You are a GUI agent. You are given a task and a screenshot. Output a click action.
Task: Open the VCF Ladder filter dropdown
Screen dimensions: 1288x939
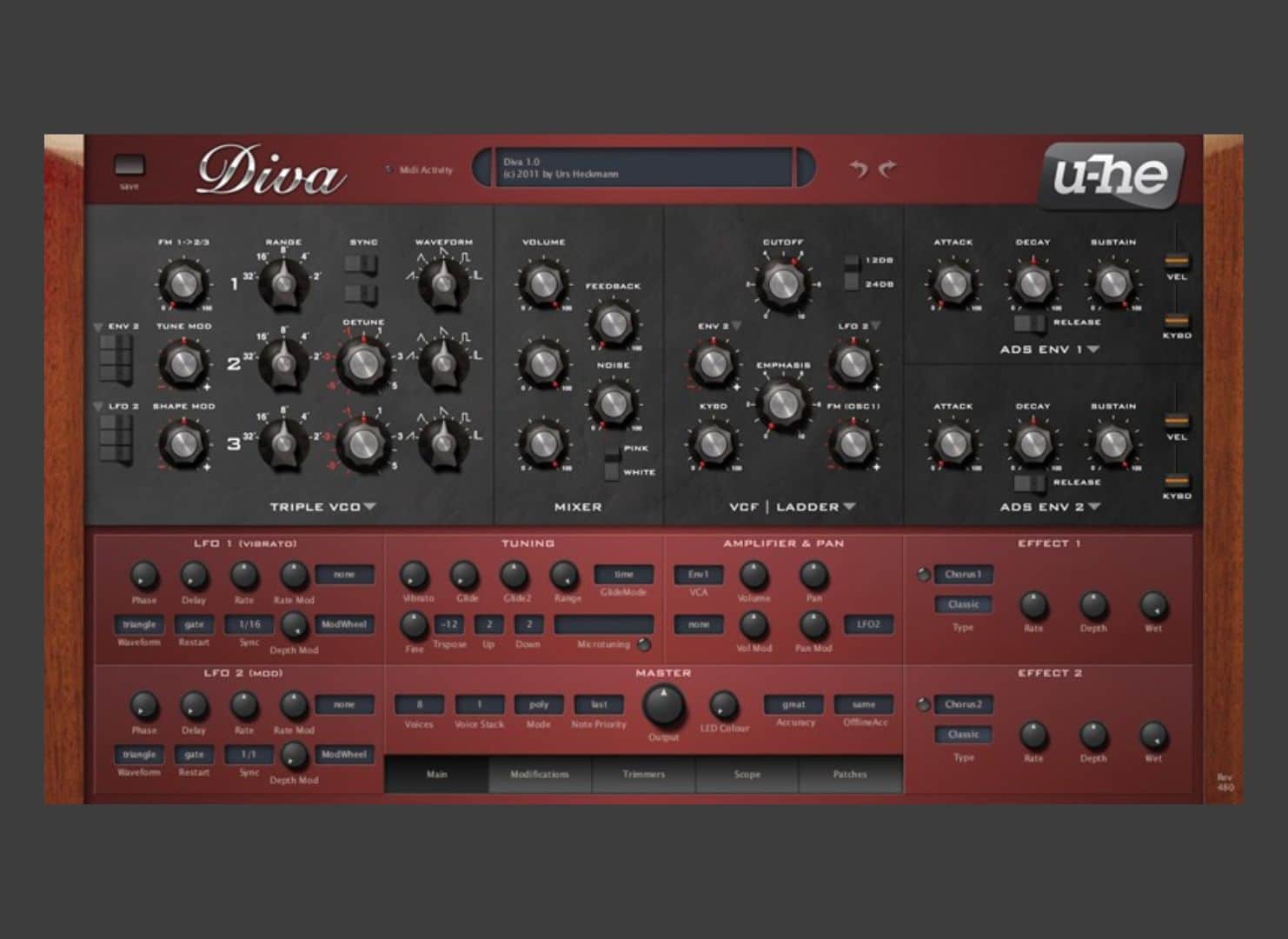[x=849, y=507]
